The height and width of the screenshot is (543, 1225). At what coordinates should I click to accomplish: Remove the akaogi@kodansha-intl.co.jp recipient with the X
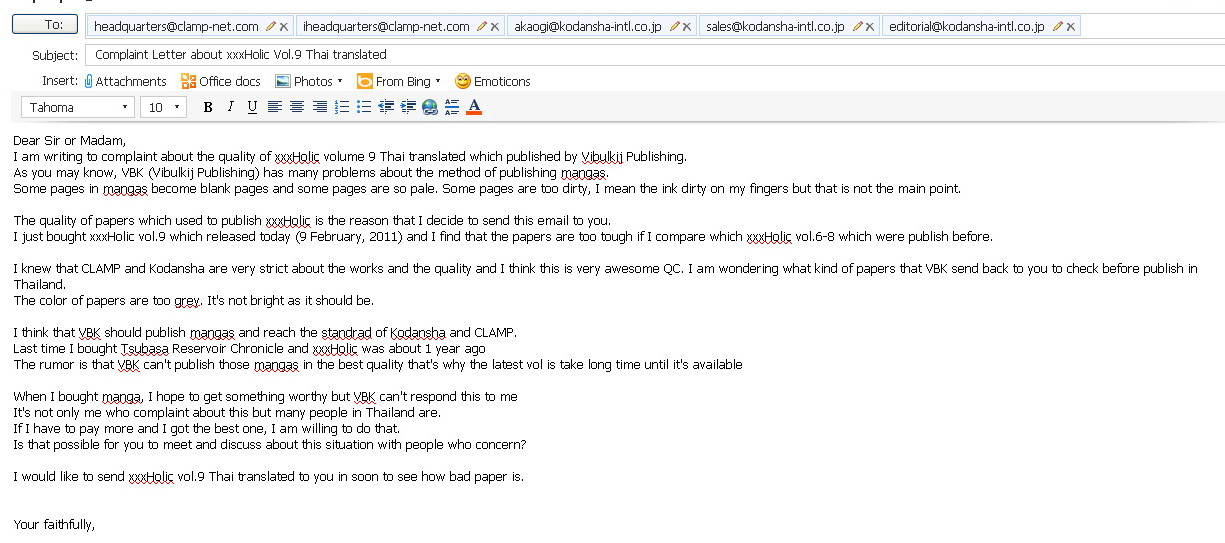click(x=687, y=27)
